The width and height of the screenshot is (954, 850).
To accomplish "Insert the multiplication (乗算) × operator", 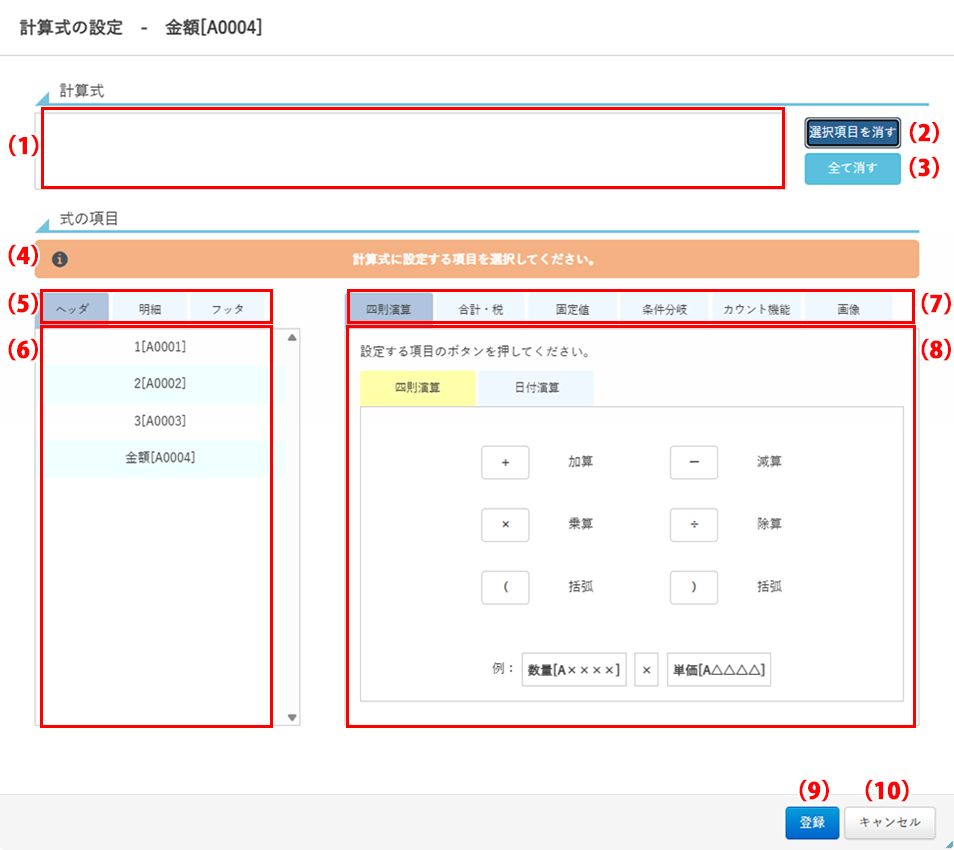I will [x=505, y=525].
